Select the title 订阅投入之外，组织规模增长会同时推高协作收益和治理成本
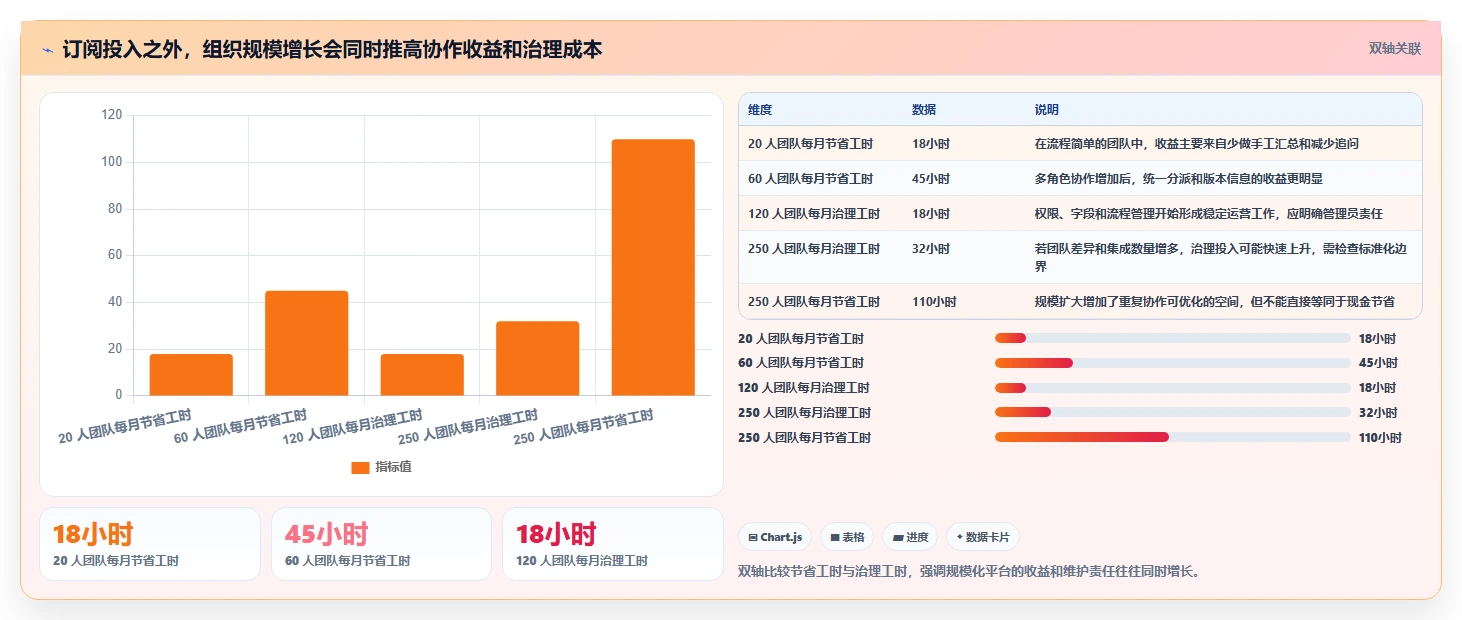This screenshot has width=1462, height=620. point(332,49)
